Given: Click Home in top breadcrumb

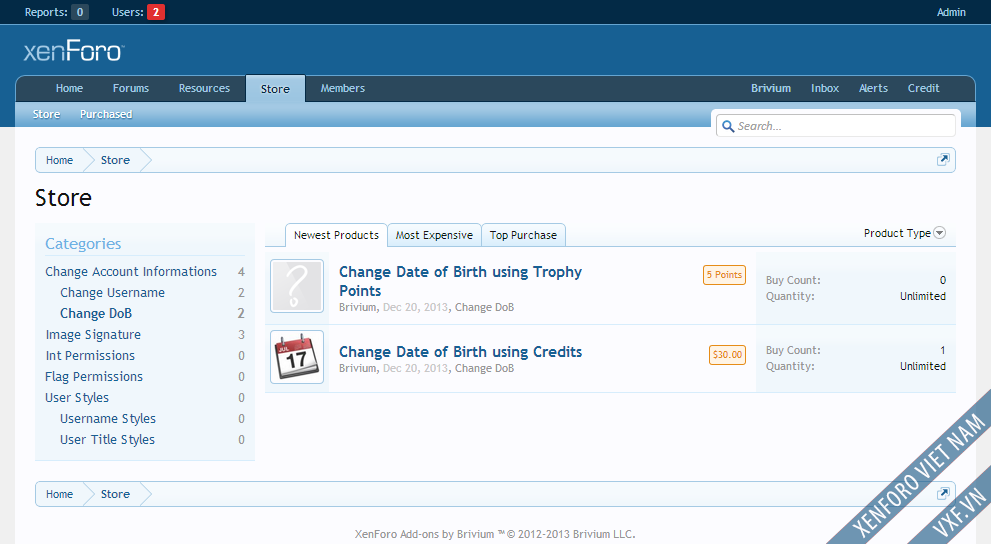Looking at the screenshot, I should coord(59,160).
